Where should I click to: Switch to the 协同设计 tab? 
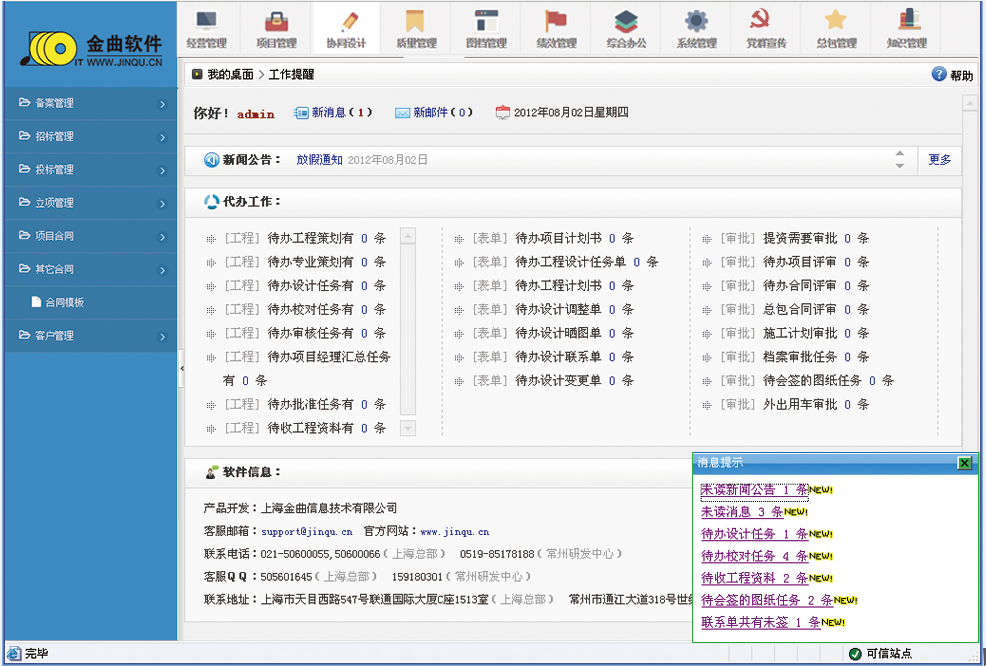[x=346, y=28]
